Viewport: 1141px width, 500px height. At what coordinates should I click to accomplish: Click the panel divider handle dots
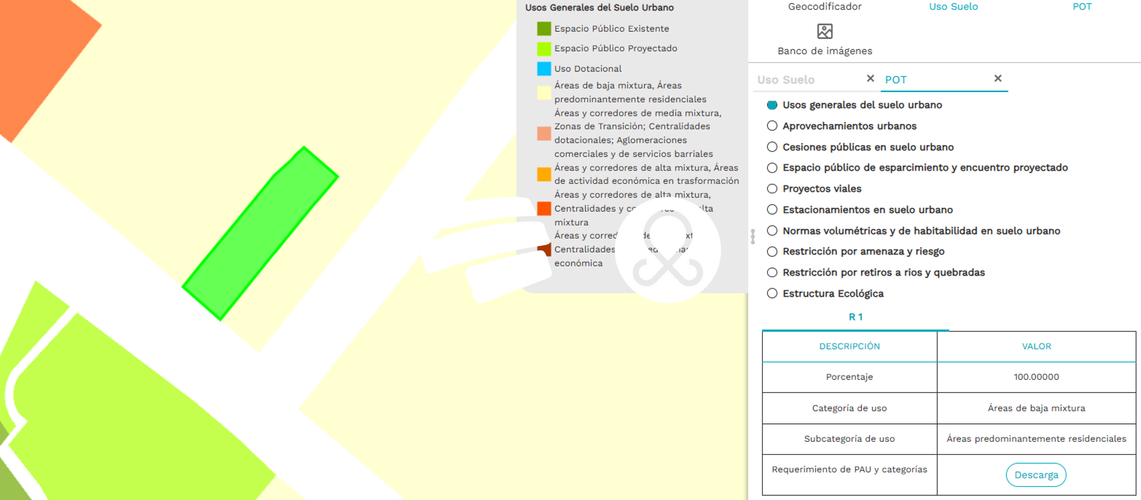point(753,237)
